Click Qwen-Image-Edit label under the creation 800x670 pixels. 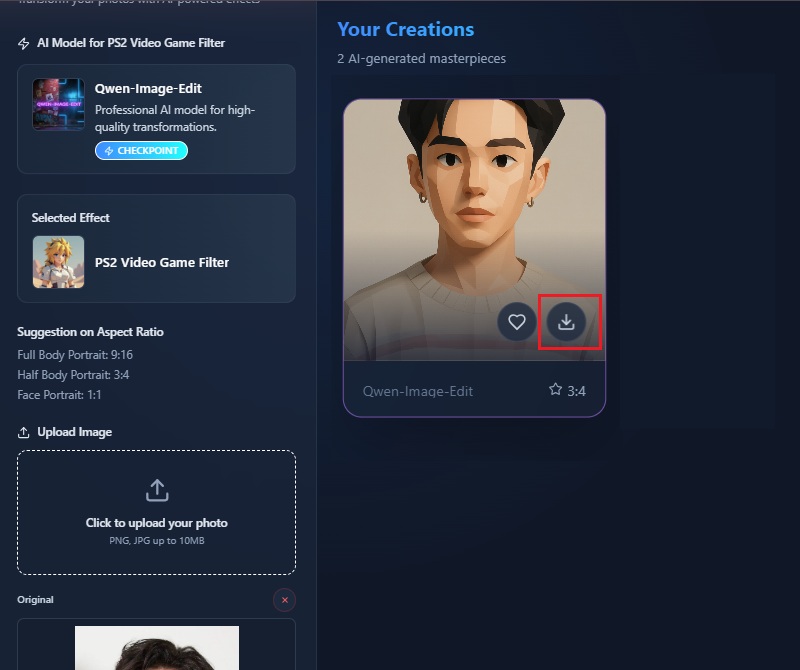coord(417,391)
